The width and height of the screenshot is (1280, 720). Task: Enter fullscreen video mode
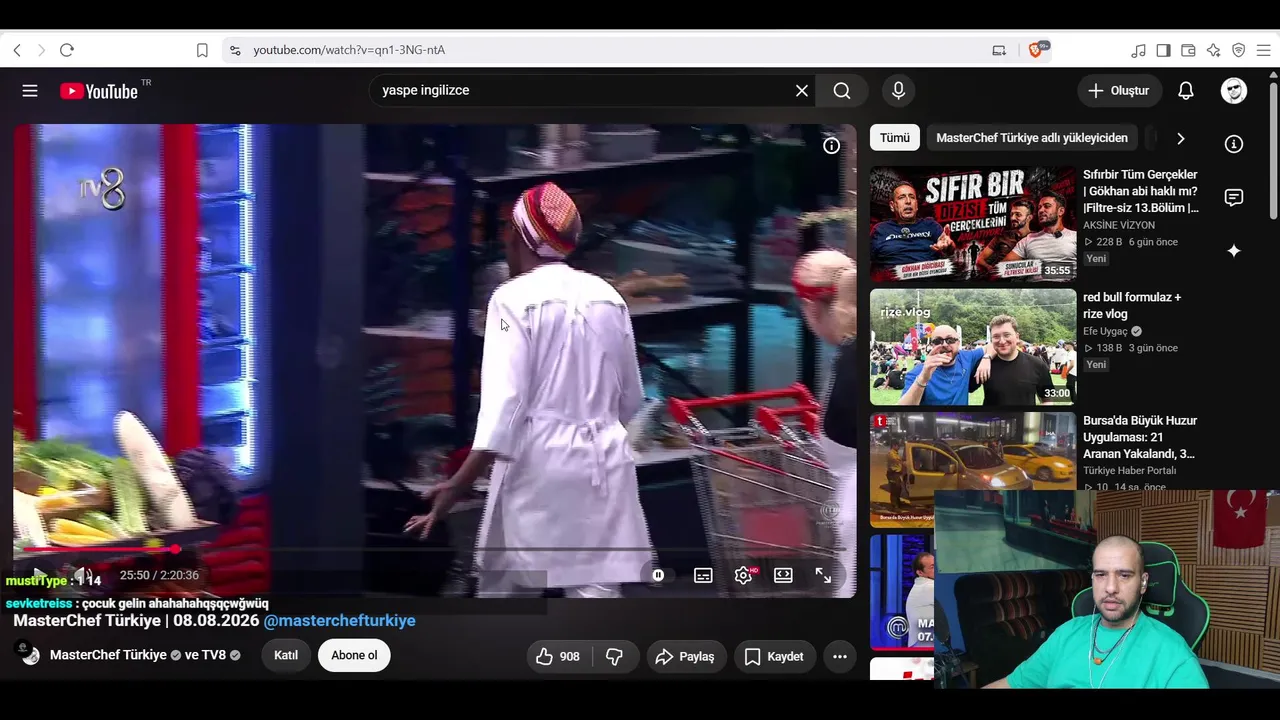[823, 575]
